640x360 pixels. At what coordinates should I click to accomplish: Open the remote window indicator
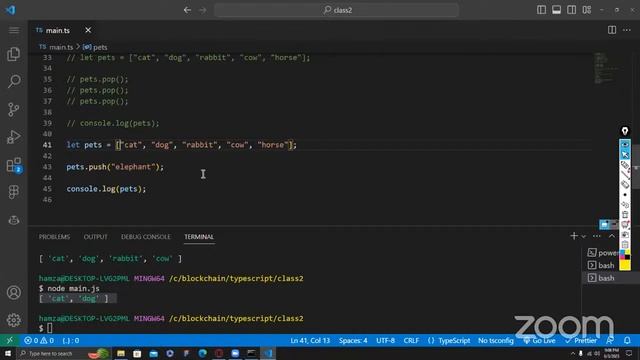tap(9, 340)
